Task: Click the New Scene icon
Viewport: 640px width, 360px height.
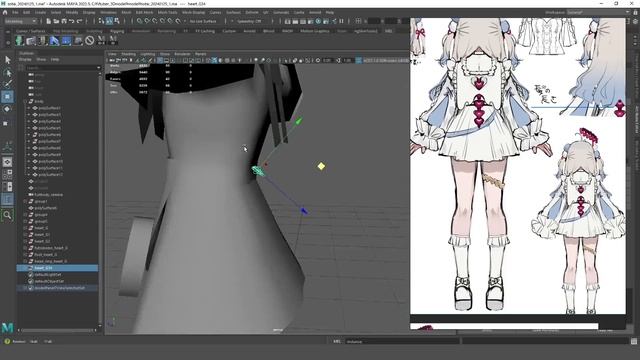Action: (x=49, y=21)
